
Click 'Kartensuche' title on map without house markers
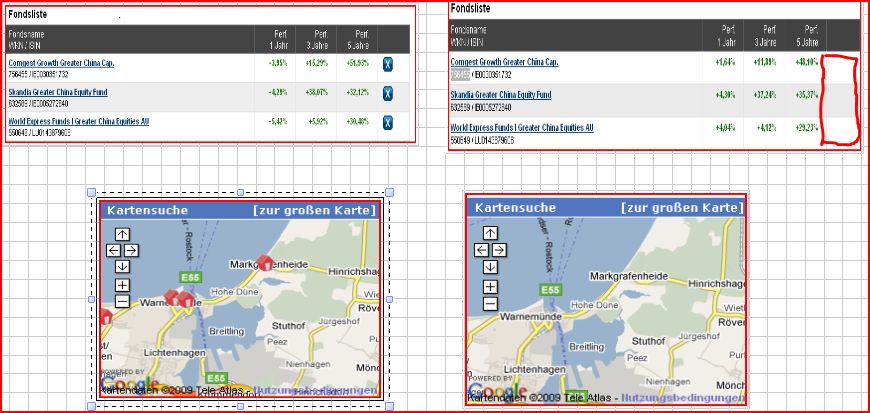coord(515,208)
